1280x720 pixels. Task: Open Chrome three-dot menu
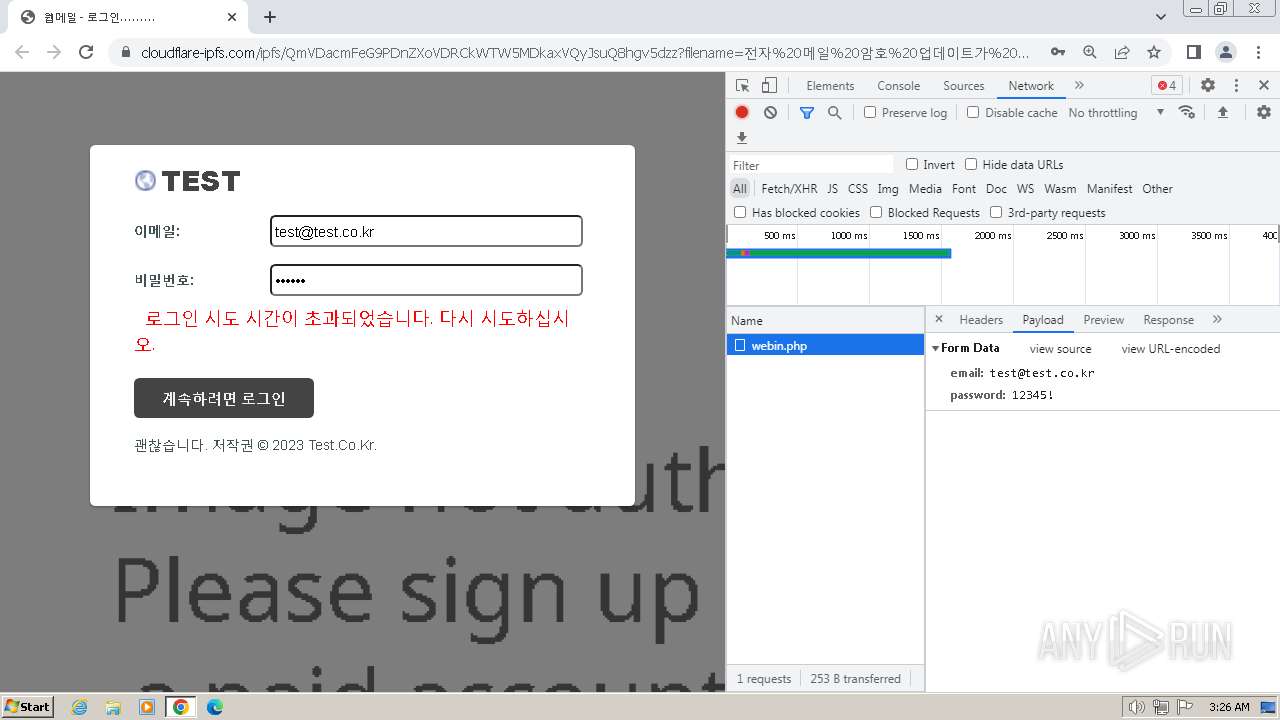(x=1257, y=52)
